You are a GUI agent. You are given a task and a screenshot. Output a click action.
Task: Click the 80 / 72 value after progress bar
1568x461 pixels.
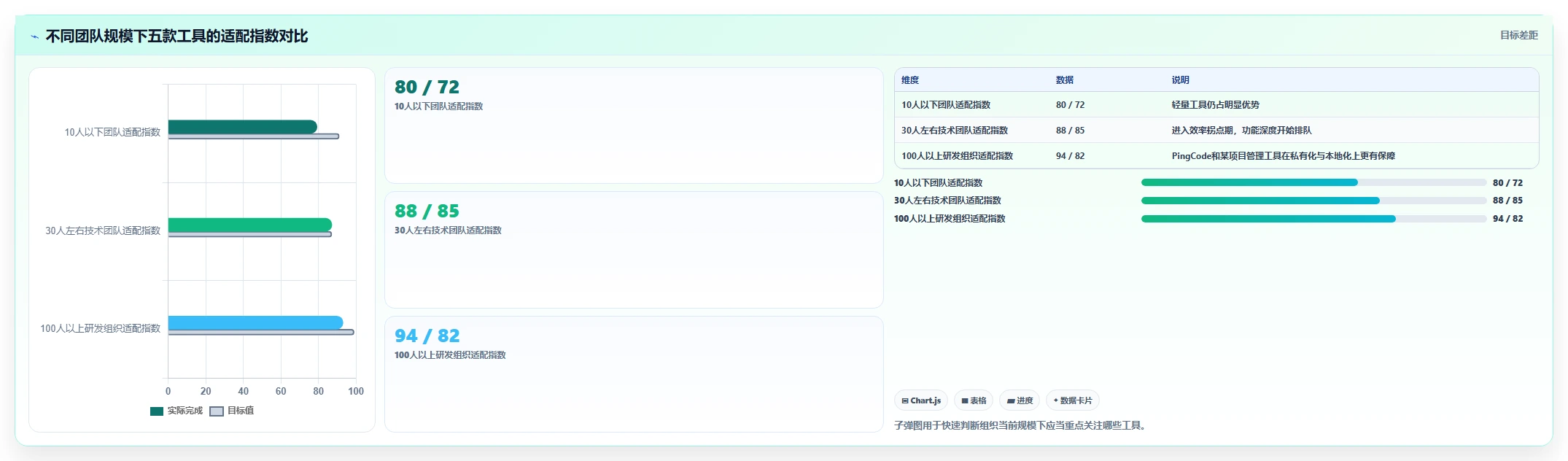click(x=1507, y=183)
